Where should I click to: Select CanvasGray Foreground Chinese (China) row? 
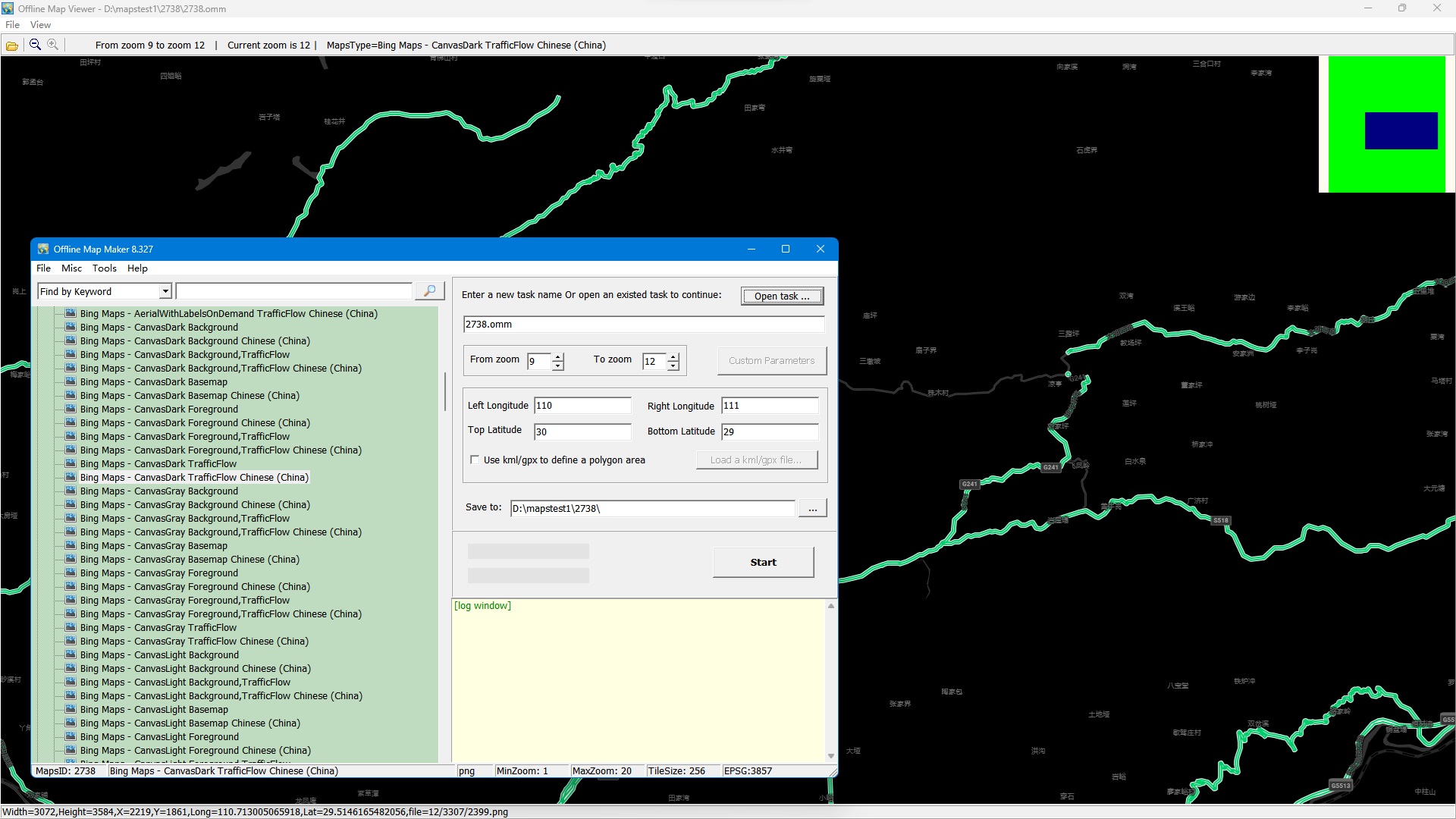(195, 586)
